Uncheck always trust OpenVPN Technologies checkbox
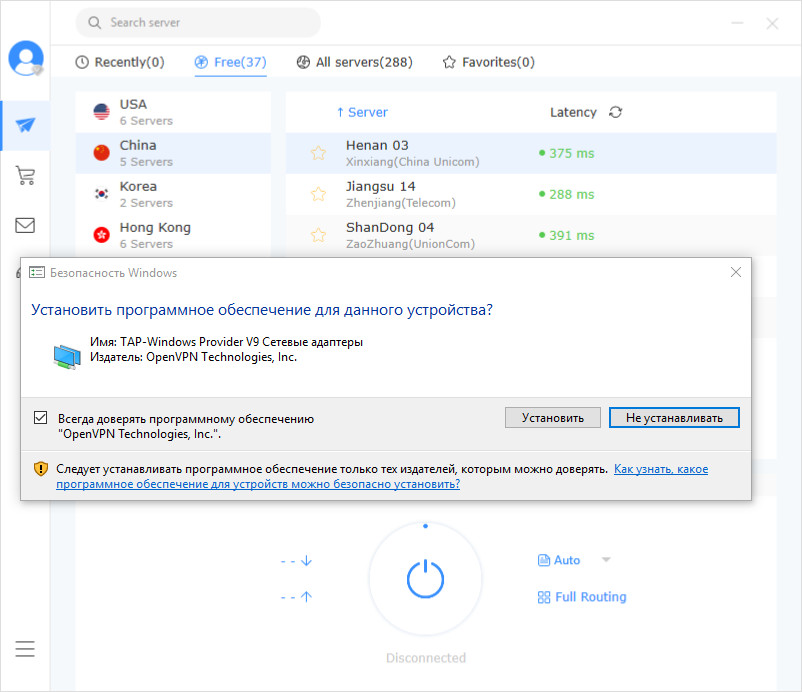The height and width of the screenshot is (692, 802). (41, 418)
